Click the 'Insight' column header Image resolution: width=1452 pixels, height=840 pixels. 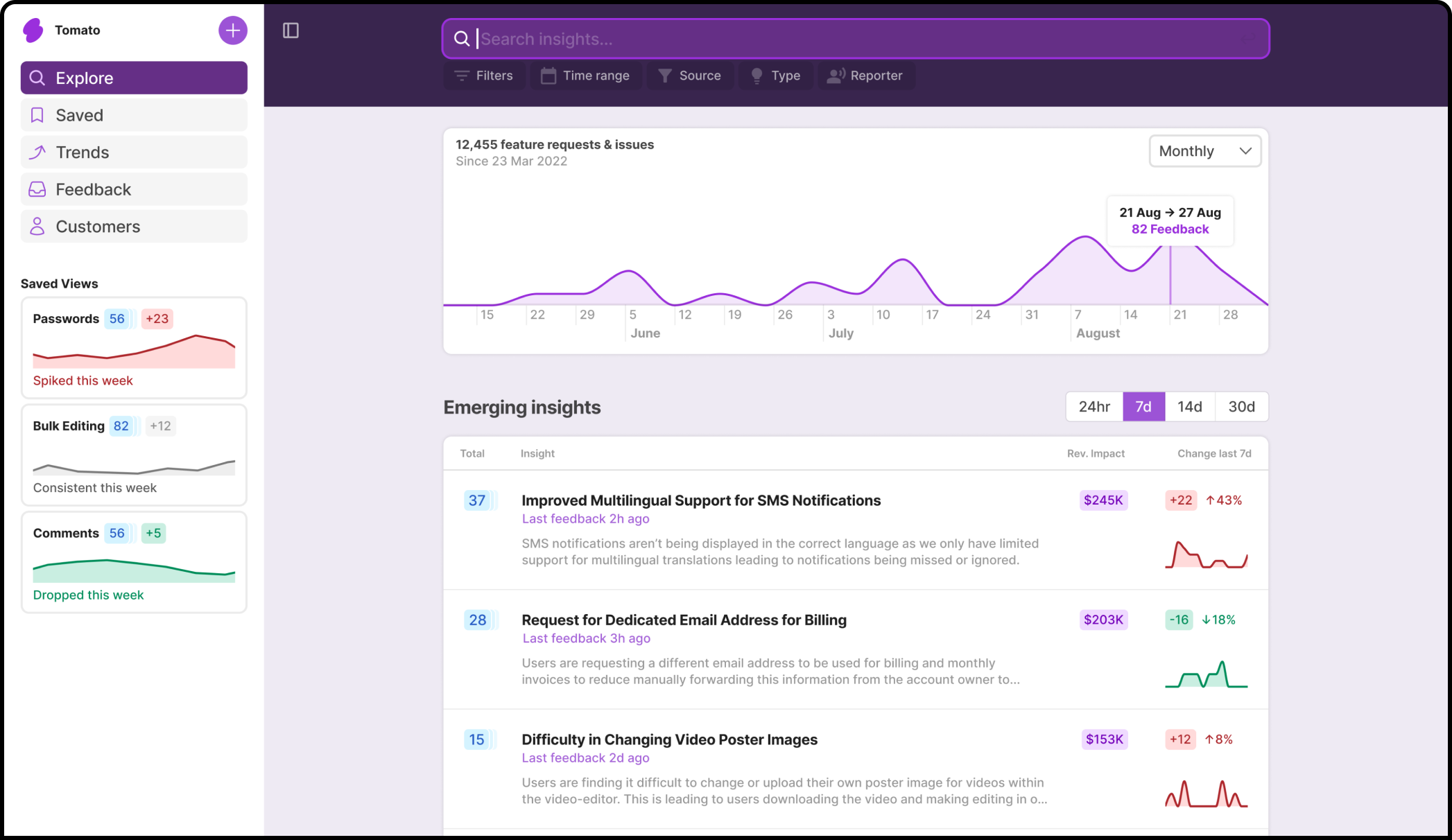coord(537,453)
